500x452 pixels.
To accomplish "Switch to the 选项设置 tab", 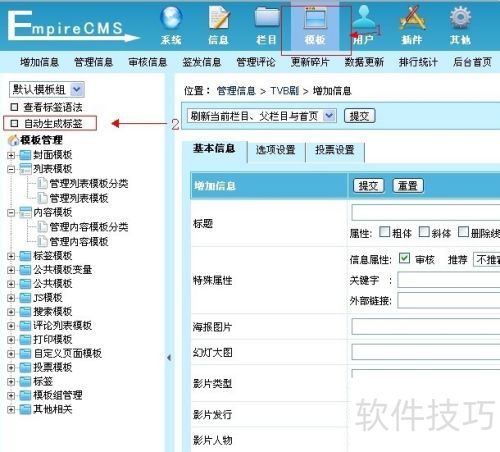I will click(x=276, y=150).
